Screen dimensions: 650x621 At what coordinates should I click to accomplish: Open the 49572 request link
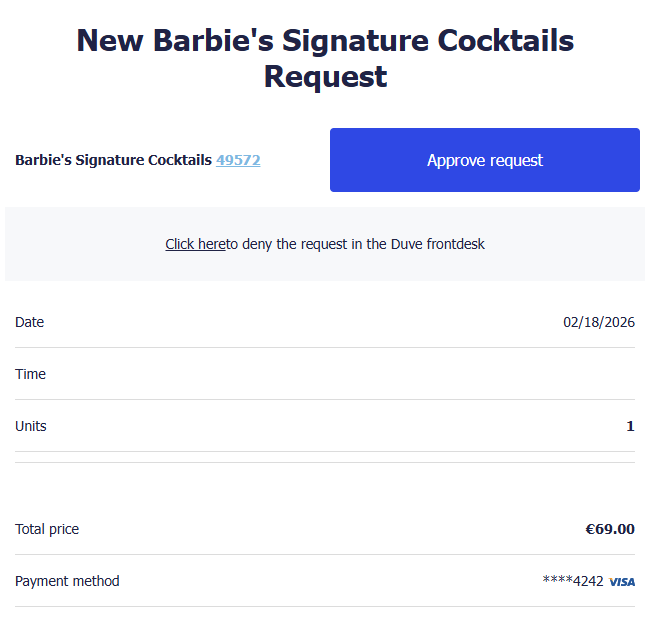238,160
